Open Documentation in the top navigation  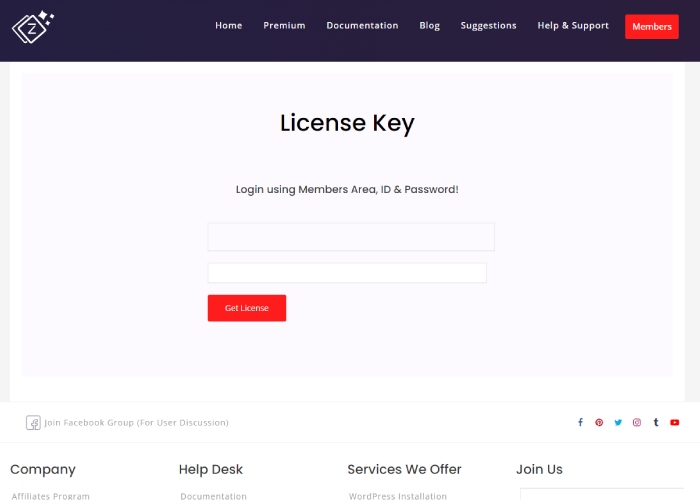point(362,26)
